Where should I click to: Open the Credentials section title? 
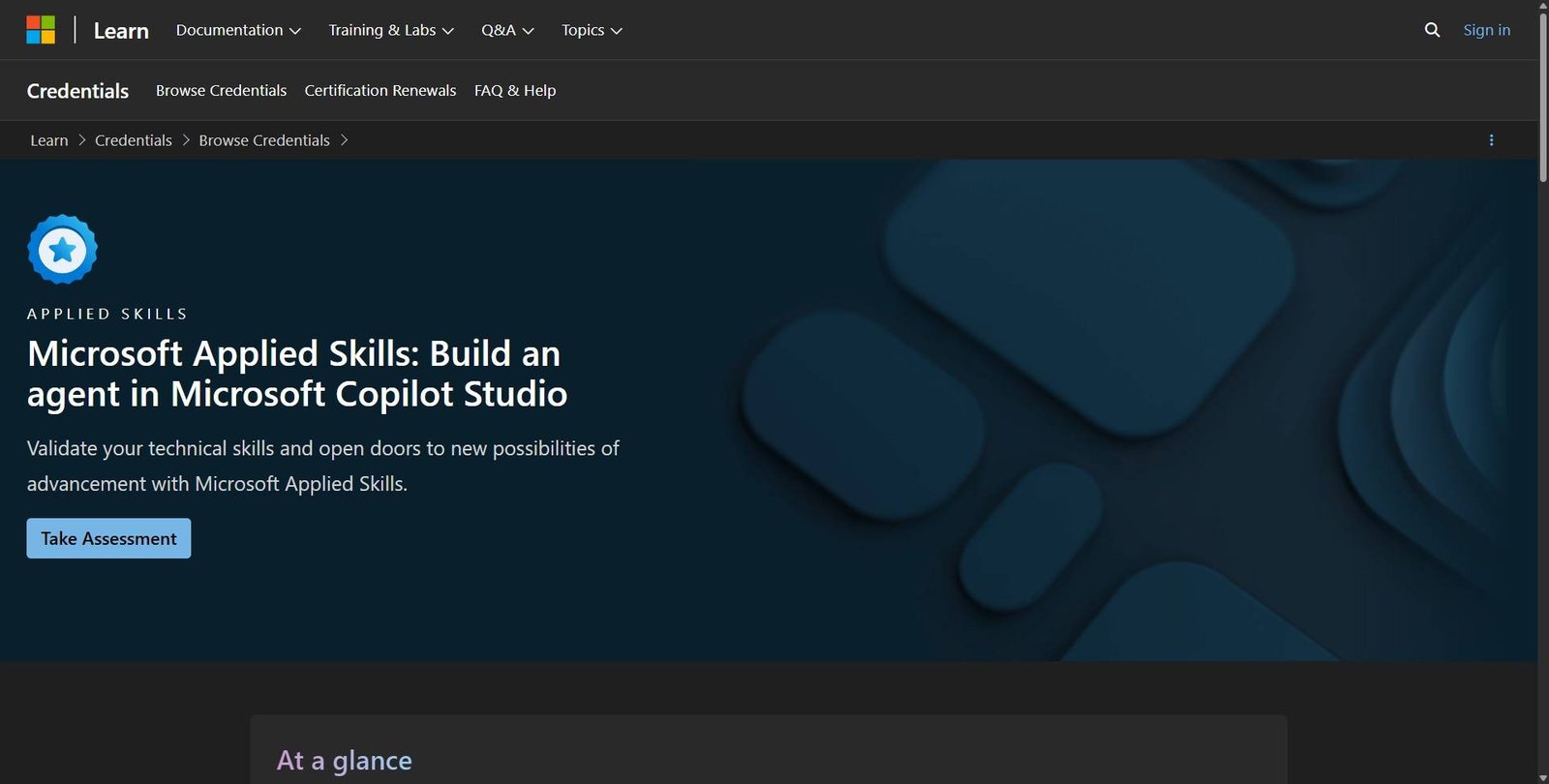tap(77, 91)
